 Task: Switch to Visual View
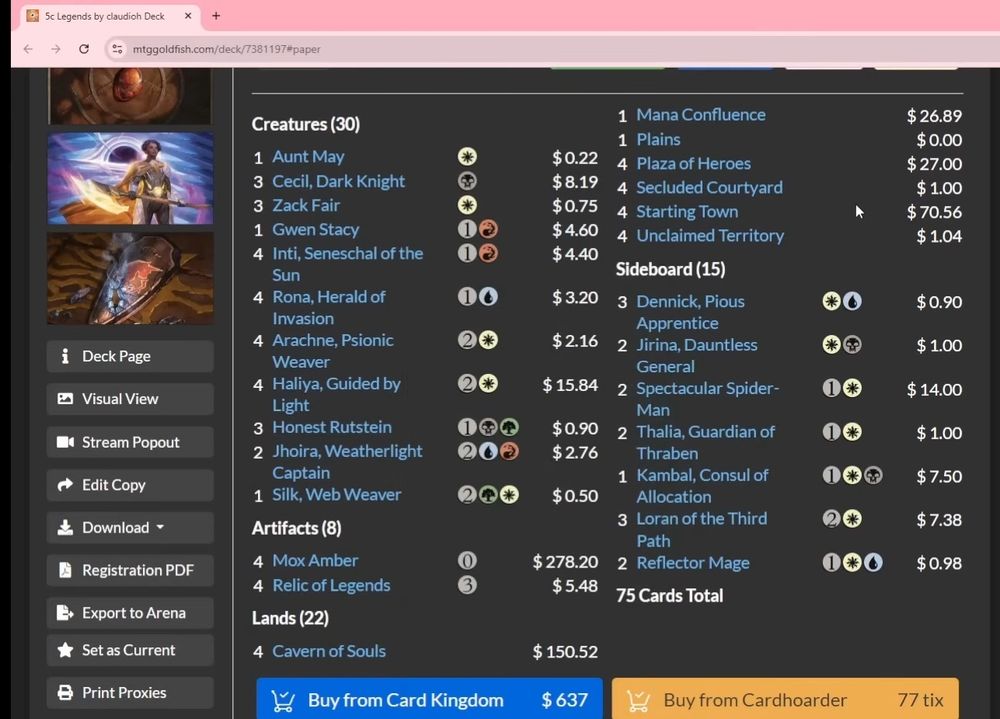click(130, 399)
